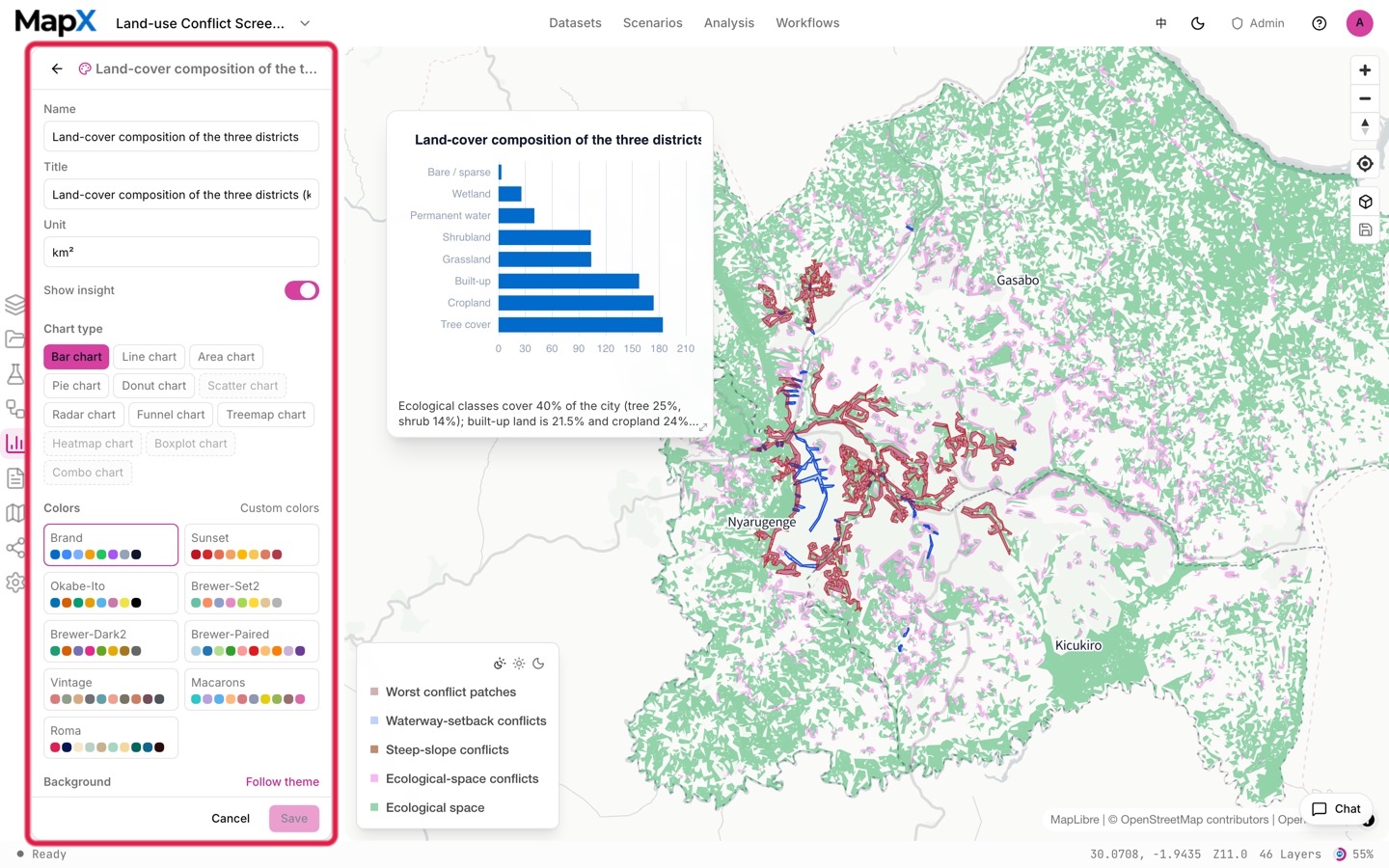The image size is (1389, 868).
Task: Click the Name input field
Action: coord(181,137)
